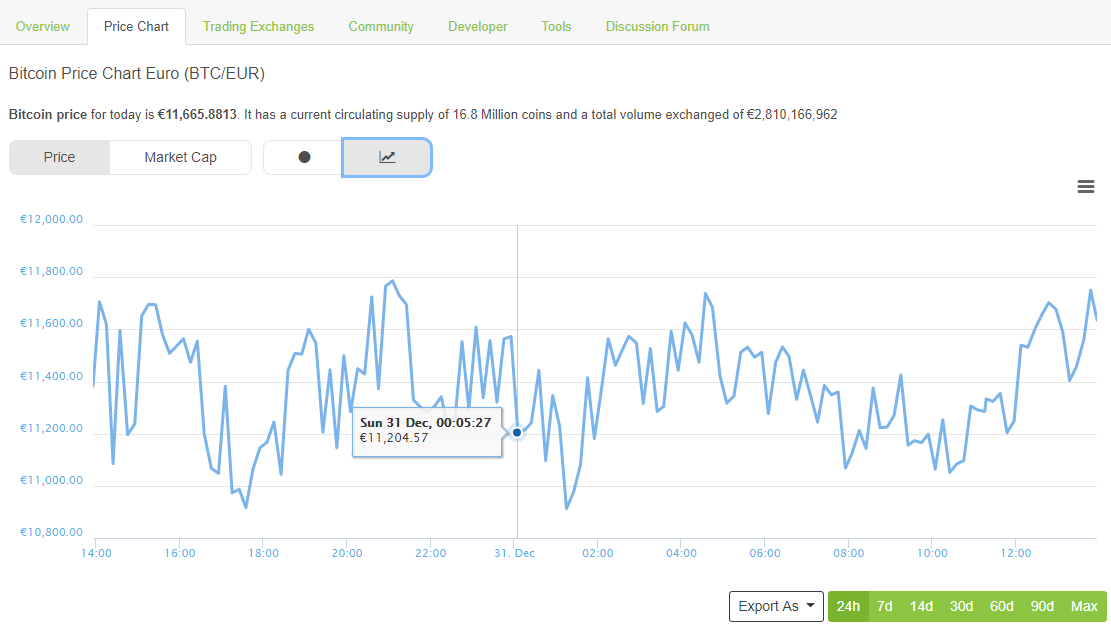
Task: Click the 04:00 x-axis label
Action: pos(682,553)
